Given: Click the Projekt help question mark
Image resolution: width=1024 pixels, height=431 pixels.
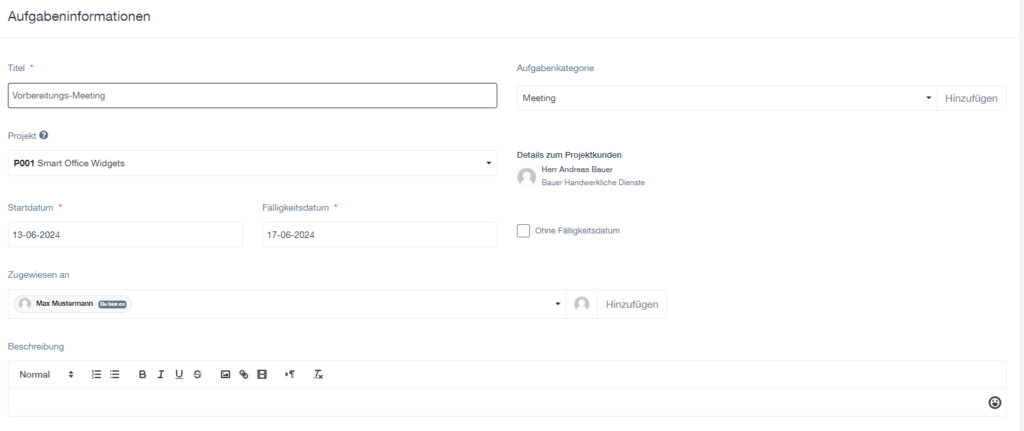Looking at the screenshot, I should click(44, 135).
